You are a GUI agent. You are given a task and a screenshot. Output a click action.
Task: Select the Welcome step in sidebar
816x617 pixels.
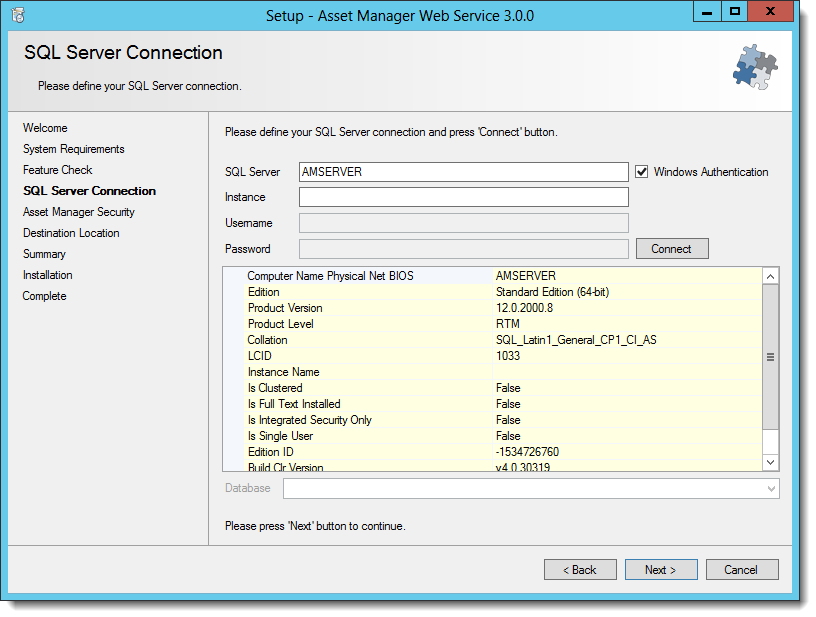(45, 128)
